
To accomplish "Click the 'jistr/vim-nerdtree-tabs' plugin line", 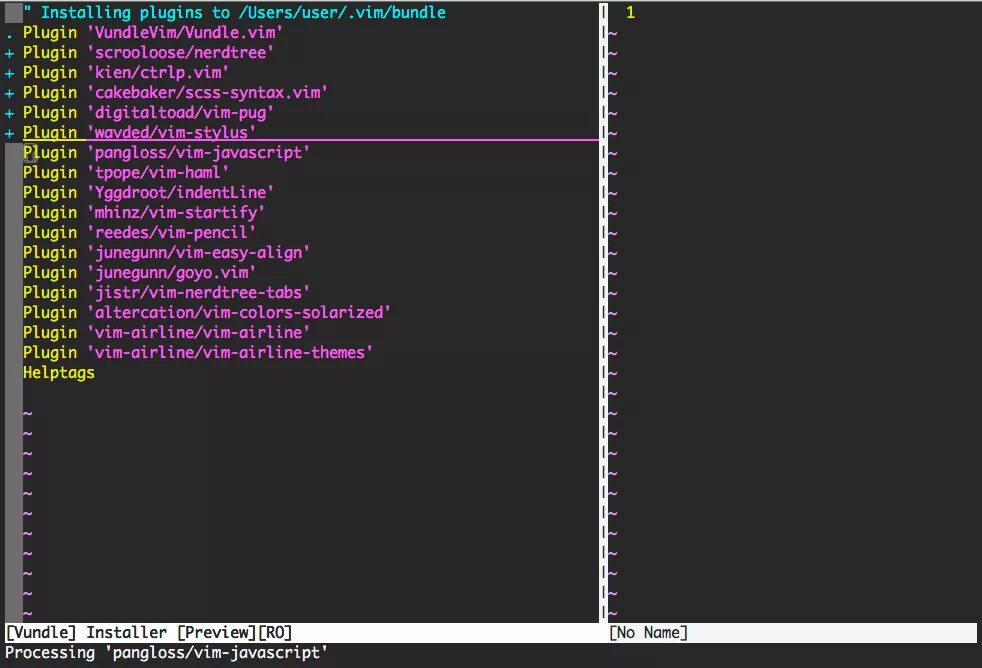I will click(x=167, y=293).
